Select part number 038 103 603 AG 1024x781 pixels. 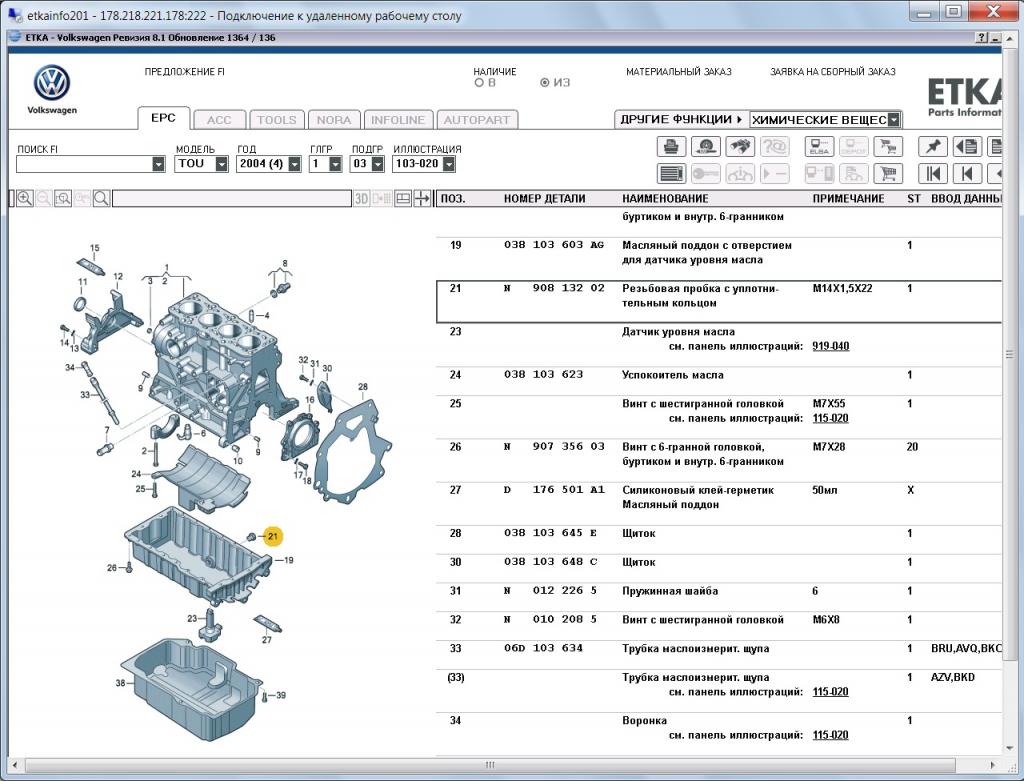(x=554, y=245)
